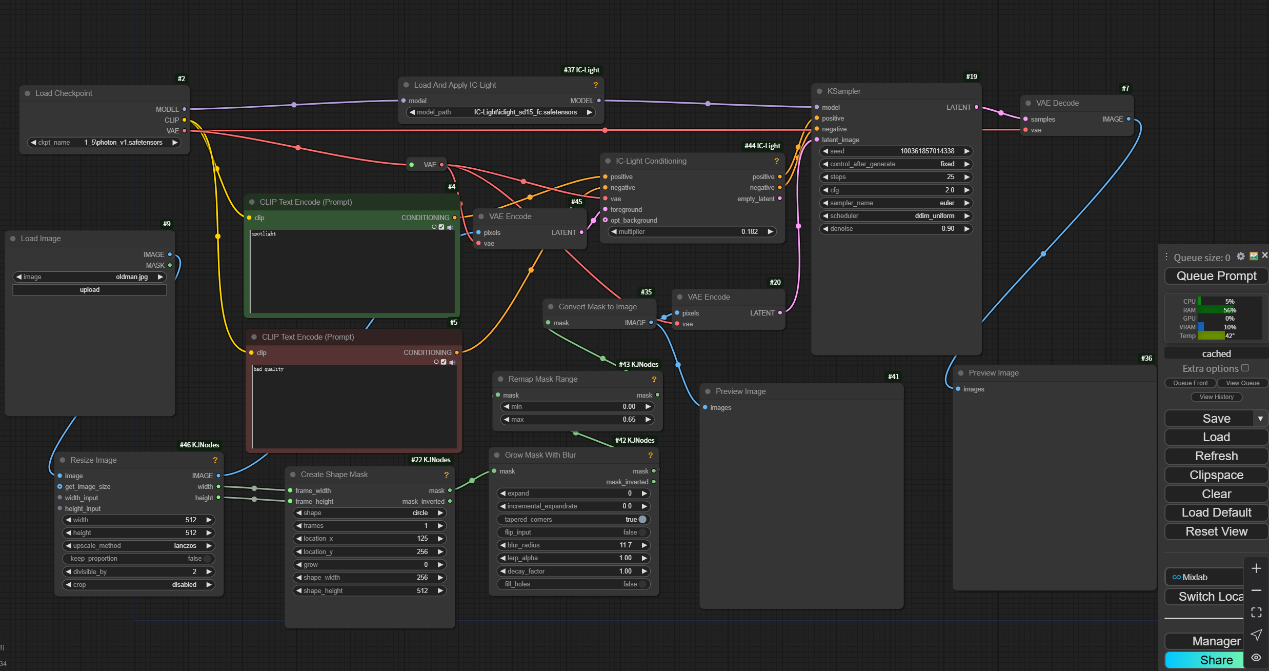Open help on Load And Apply IC-Light
This screenshot has width=1269, height=671.
(x=595, y=86)
